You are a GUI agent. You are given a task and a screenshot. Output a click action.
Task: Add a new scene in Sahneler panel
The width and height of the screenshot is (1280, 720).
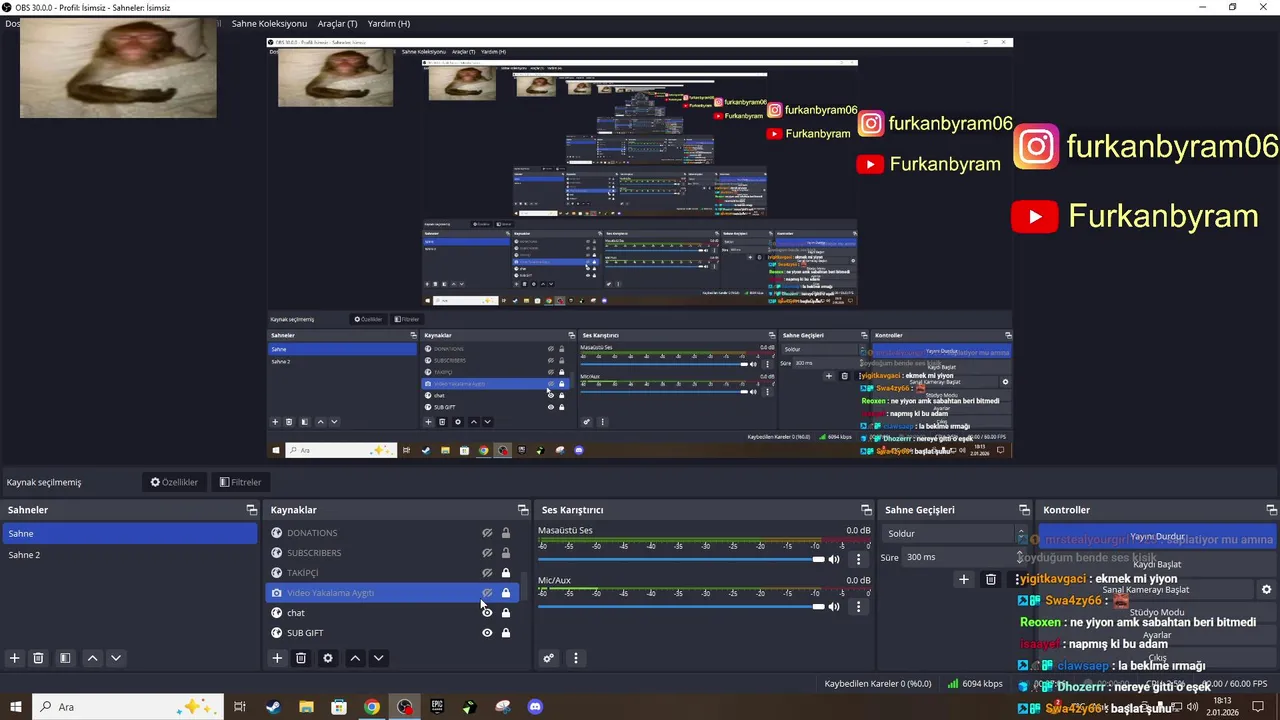click(x=14, y=658)
